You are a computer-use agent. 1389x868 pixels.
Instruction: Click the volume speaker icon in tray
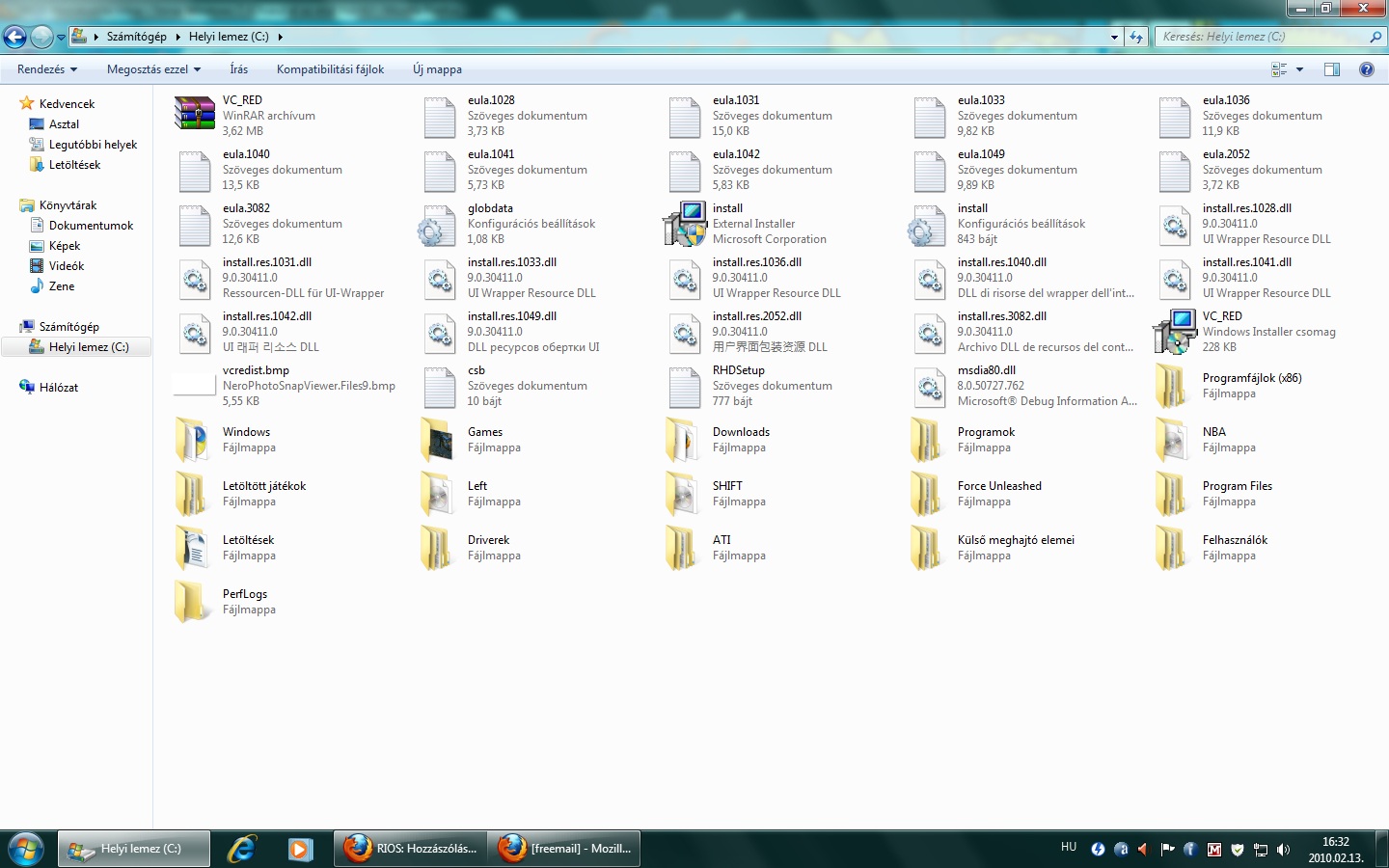coord(1283,850)
